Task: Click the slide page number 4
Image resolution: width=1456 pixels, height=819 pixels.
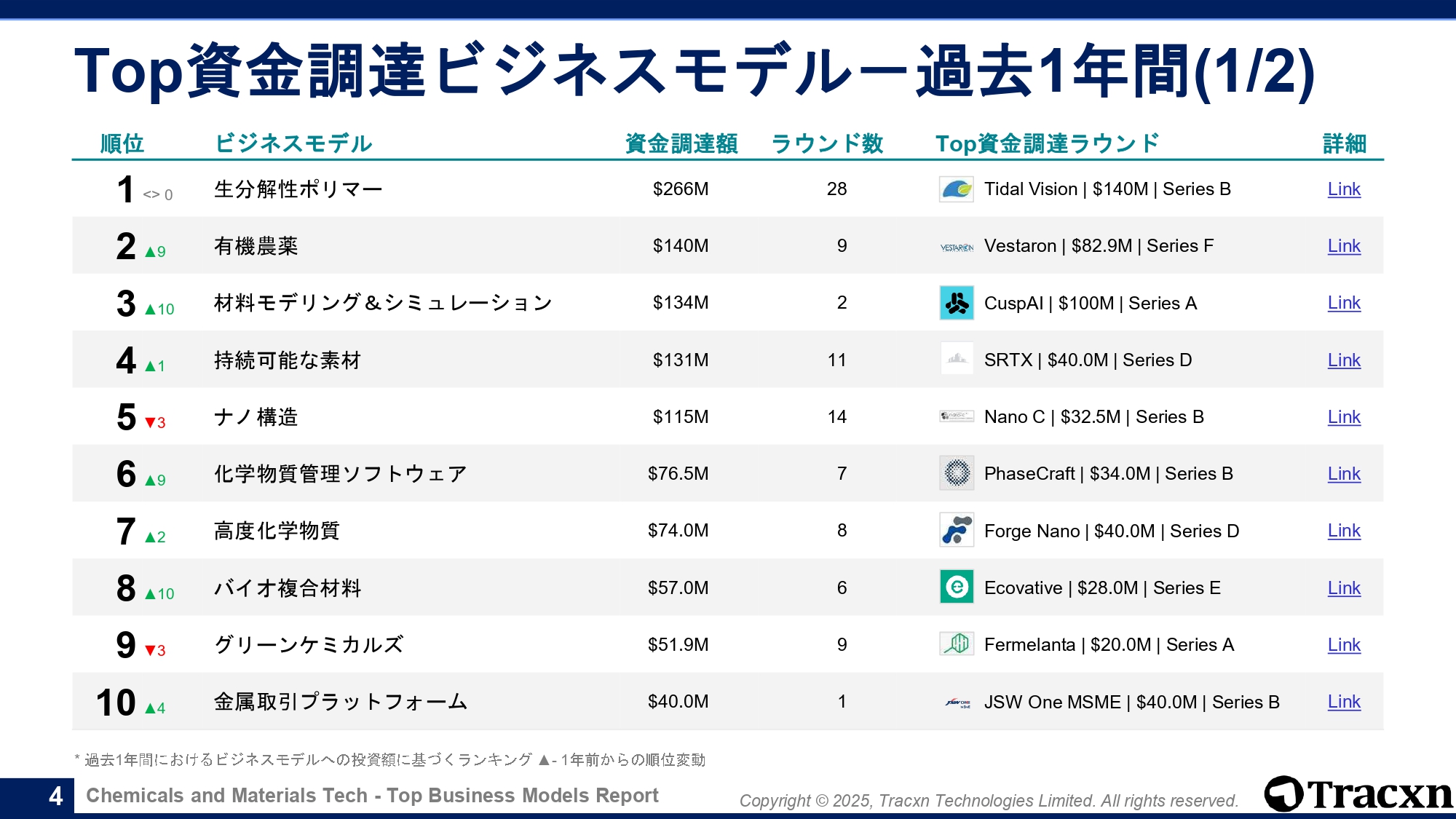Action: click(x=55, y=796)
